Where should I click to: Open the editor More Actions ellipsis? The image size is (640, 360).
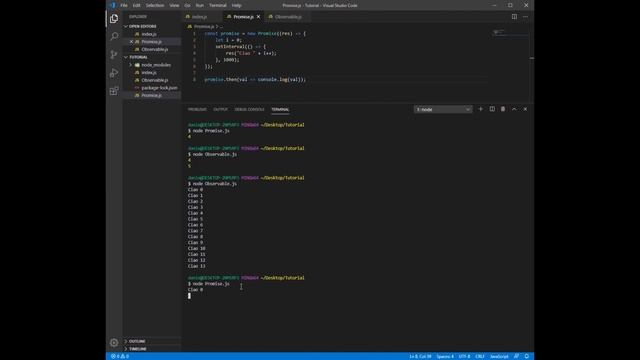525,17
